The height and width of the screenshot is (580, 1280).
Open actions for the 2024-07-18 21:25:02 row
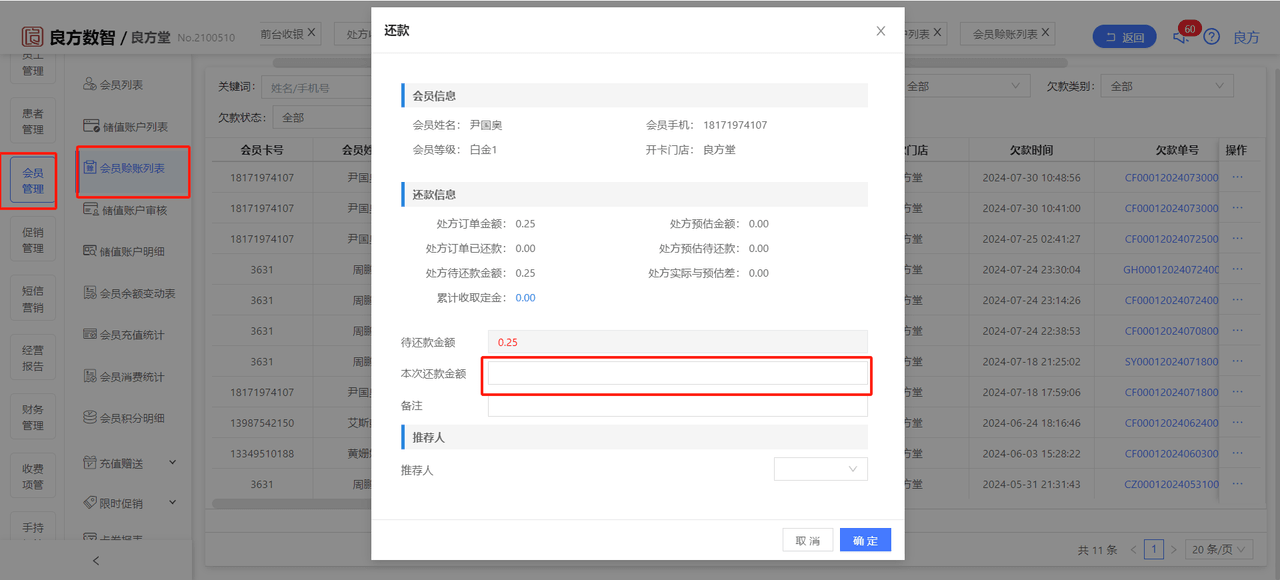point(1237,361)
